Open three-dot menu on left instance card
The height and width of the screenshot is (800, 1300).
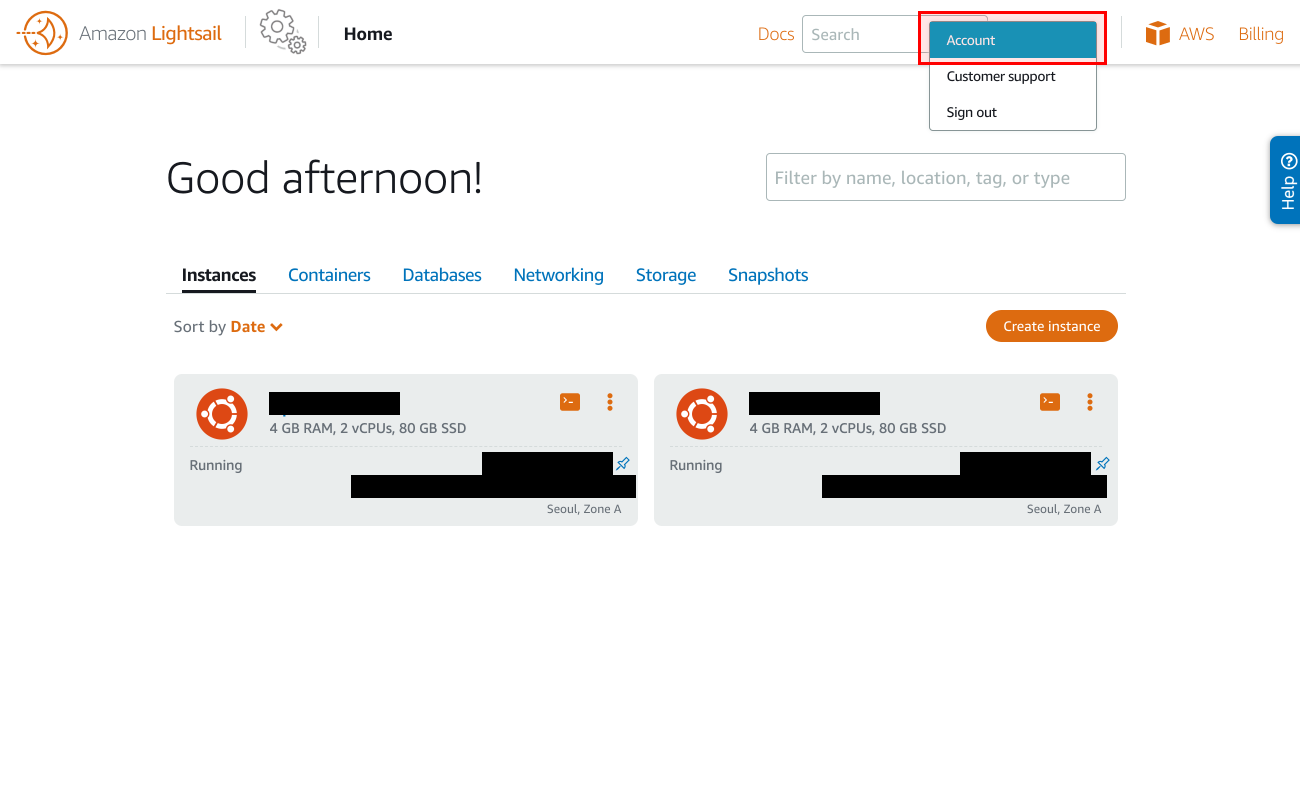pyautogui.click(x=610, y=402)
